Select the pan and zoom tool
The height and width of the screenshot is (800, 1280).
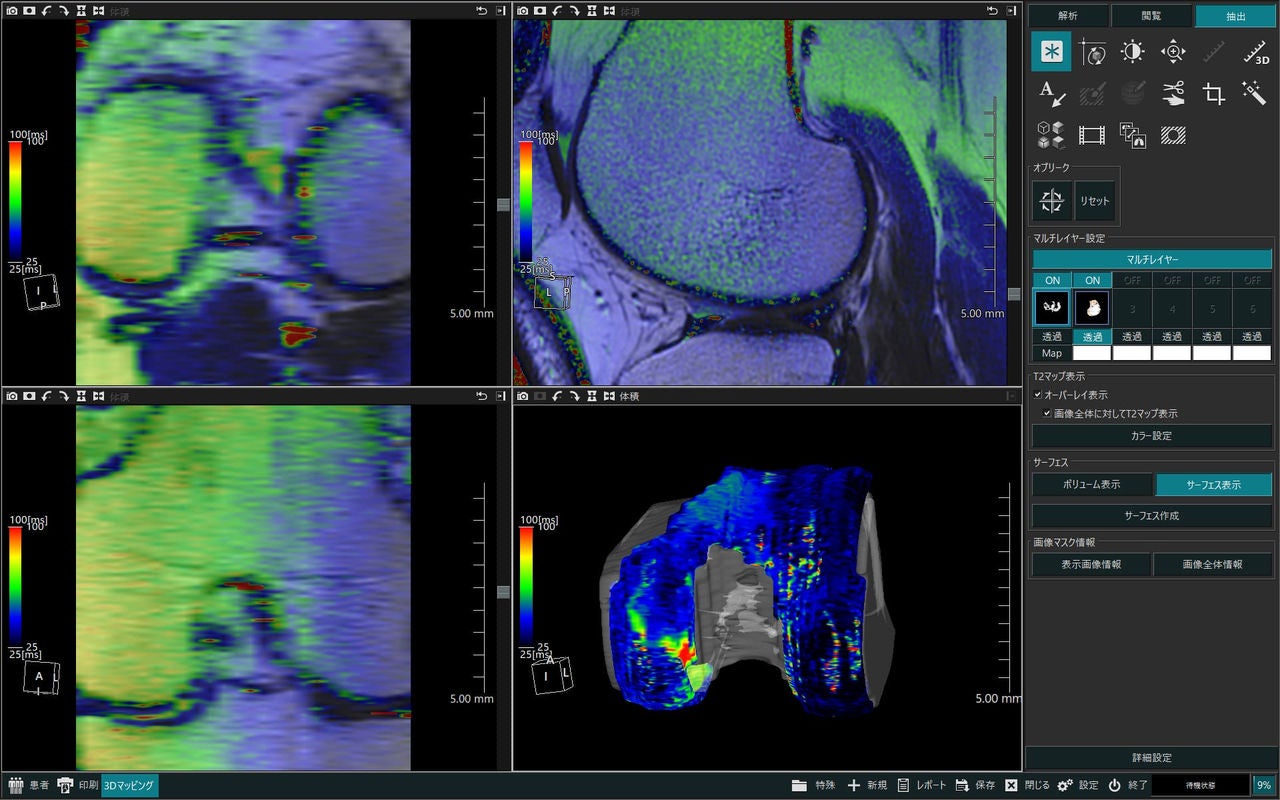pyautogui.click(x=1174, y=52)
